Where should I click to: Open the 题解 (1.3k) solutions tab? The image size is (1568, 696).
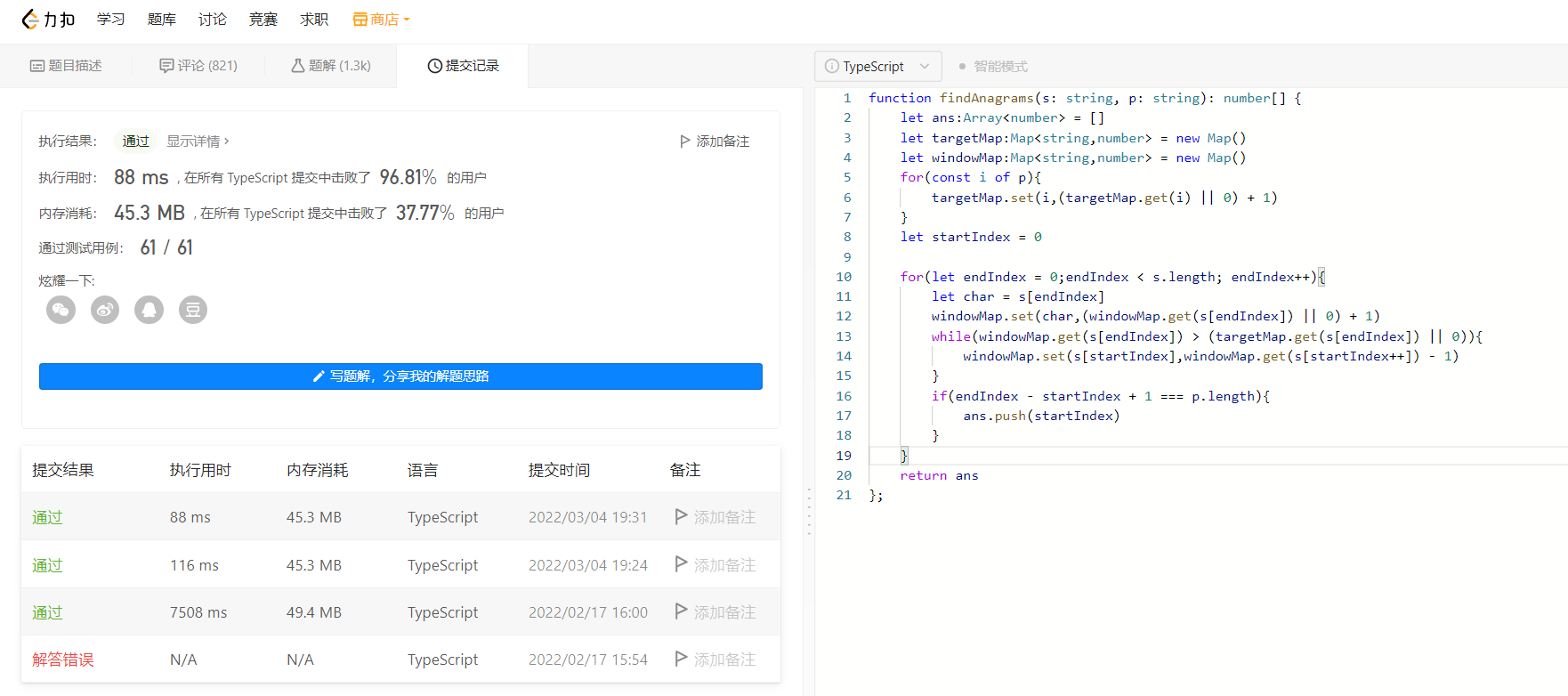(x=331, y=66)
